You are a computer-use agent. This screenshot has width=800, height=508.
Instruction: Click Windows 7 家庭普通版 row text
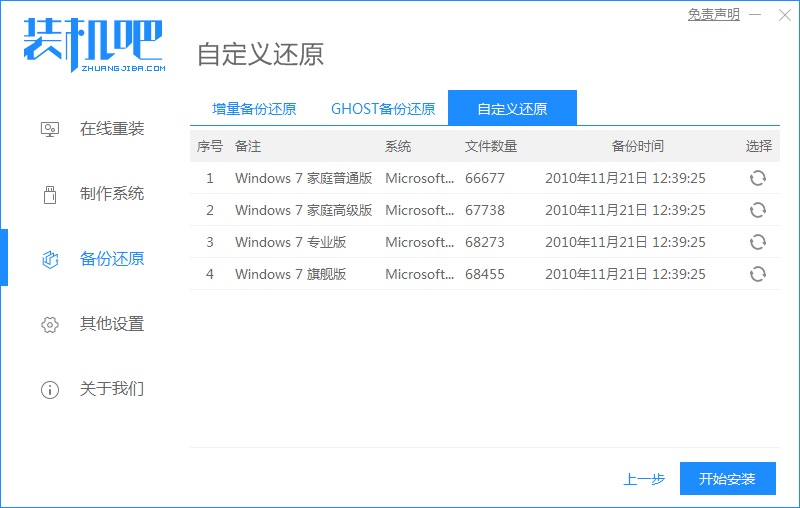tap(304, 178)
